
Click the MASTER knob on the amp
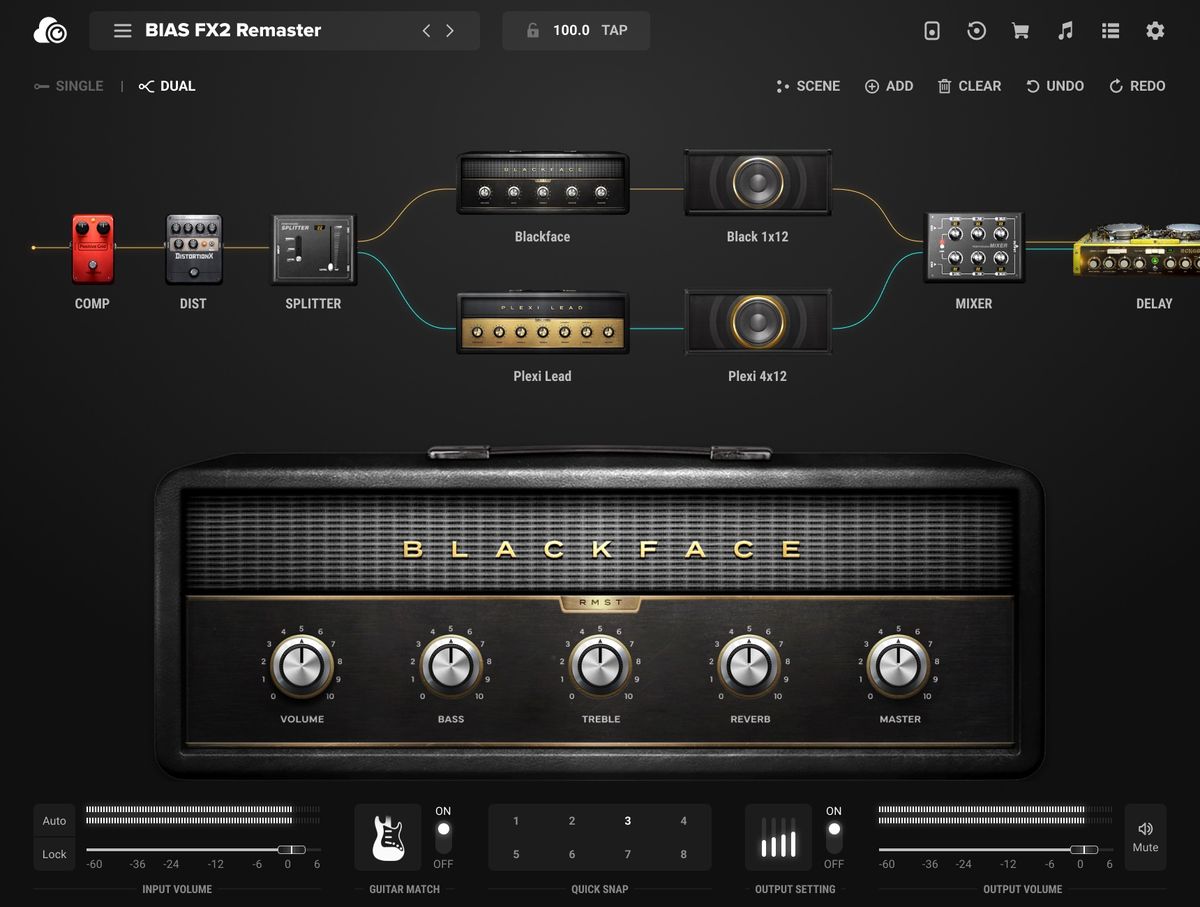pos(899,666)
